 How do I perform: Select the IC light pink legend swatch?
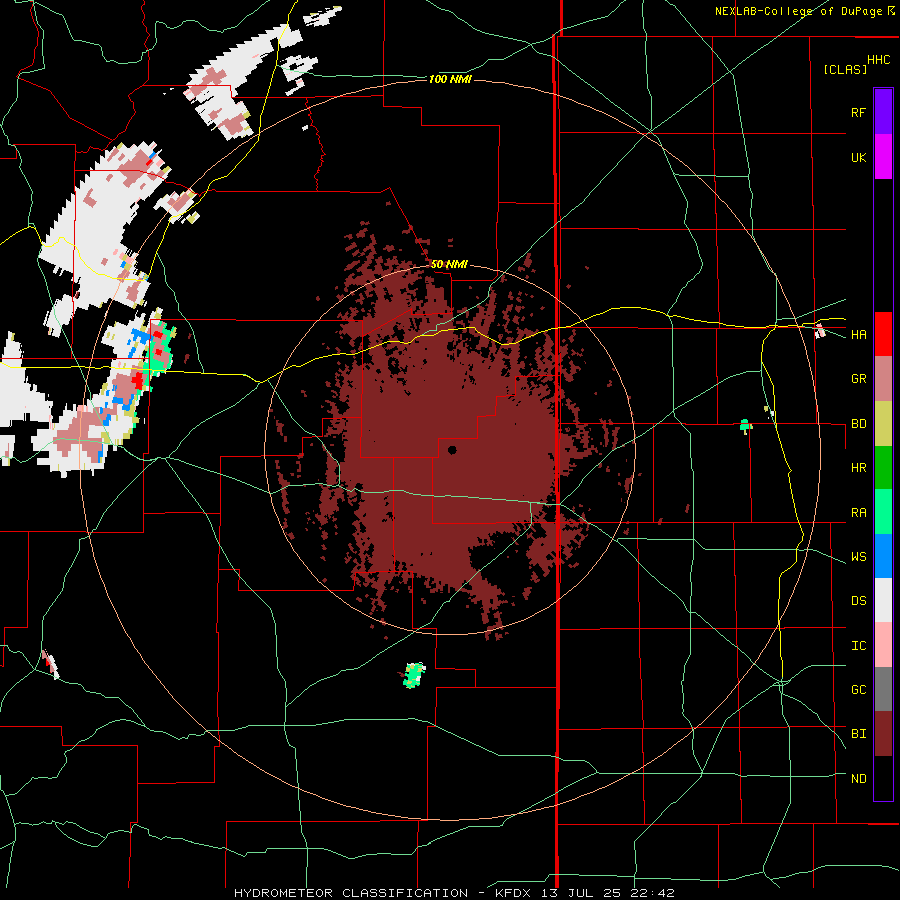[883, 645]
